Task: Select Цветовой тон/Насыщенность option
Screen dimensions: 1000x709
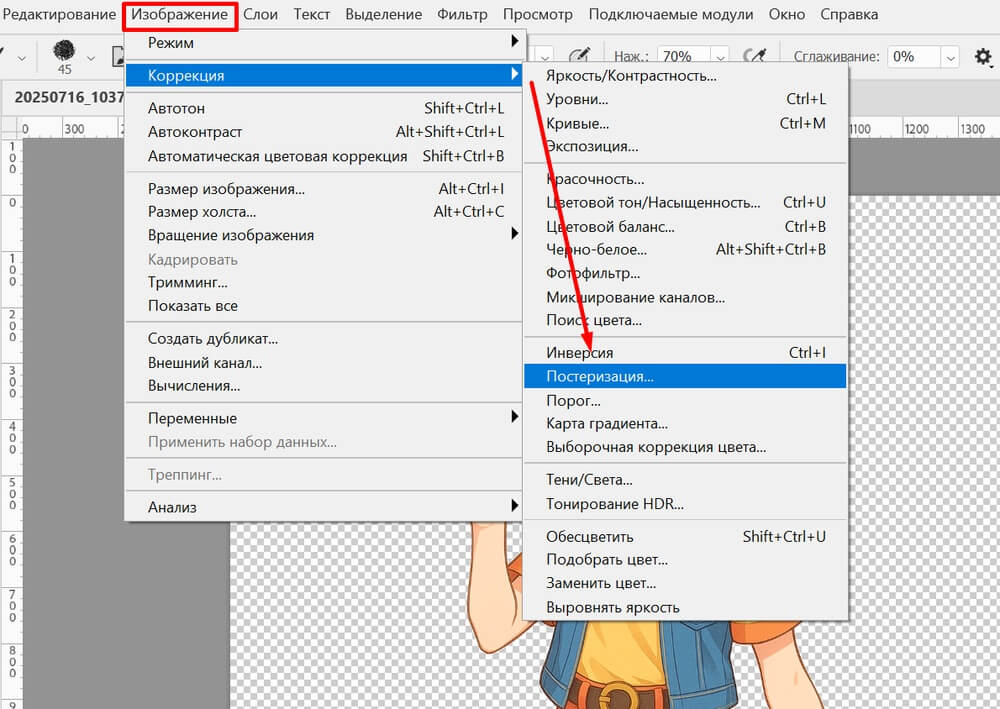Action: 652,203
